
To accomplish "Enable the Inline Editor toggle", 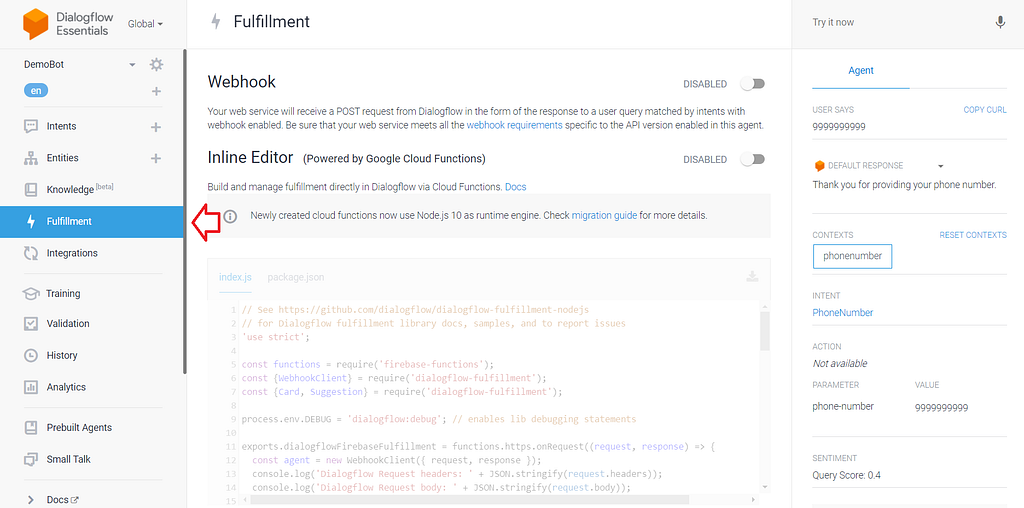I will (x=752, y=159).
